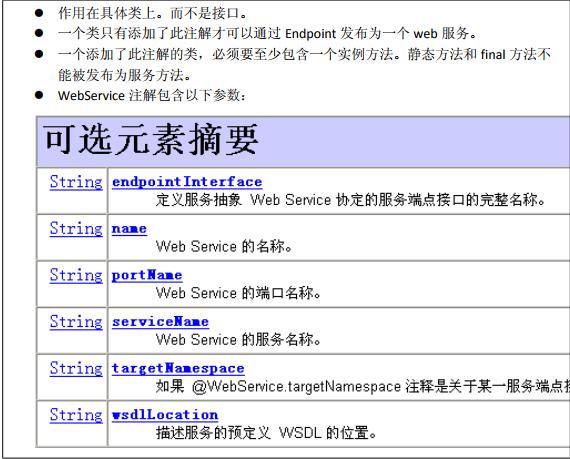Open the serviceName link
The image size is (570, 459).
pos(160,322)
